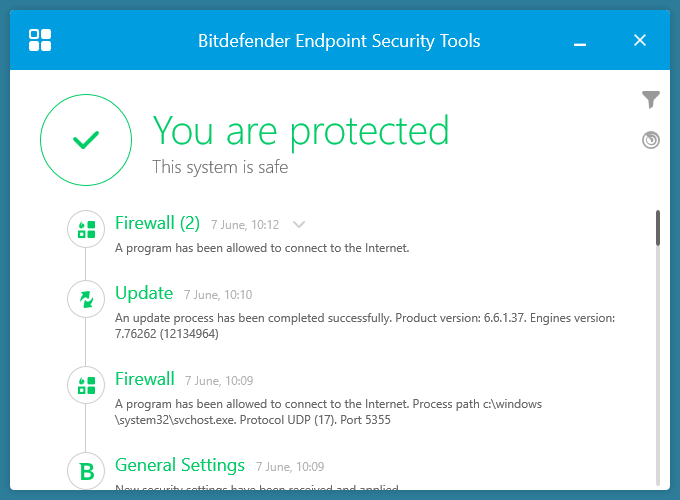Click the filter funnel icon
Viewport: 680px width, 500px height.
(651, 99)
